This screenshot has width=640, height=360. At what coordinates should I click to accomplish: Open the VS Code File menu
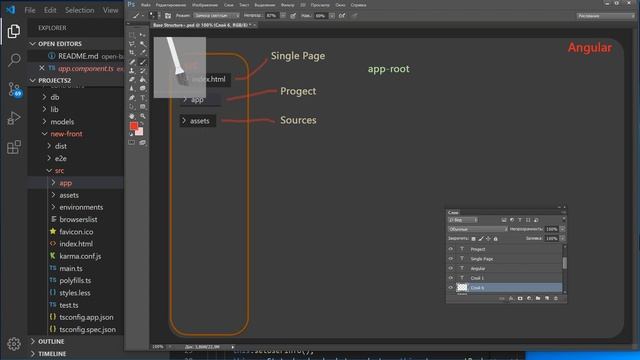click(30, 10)
